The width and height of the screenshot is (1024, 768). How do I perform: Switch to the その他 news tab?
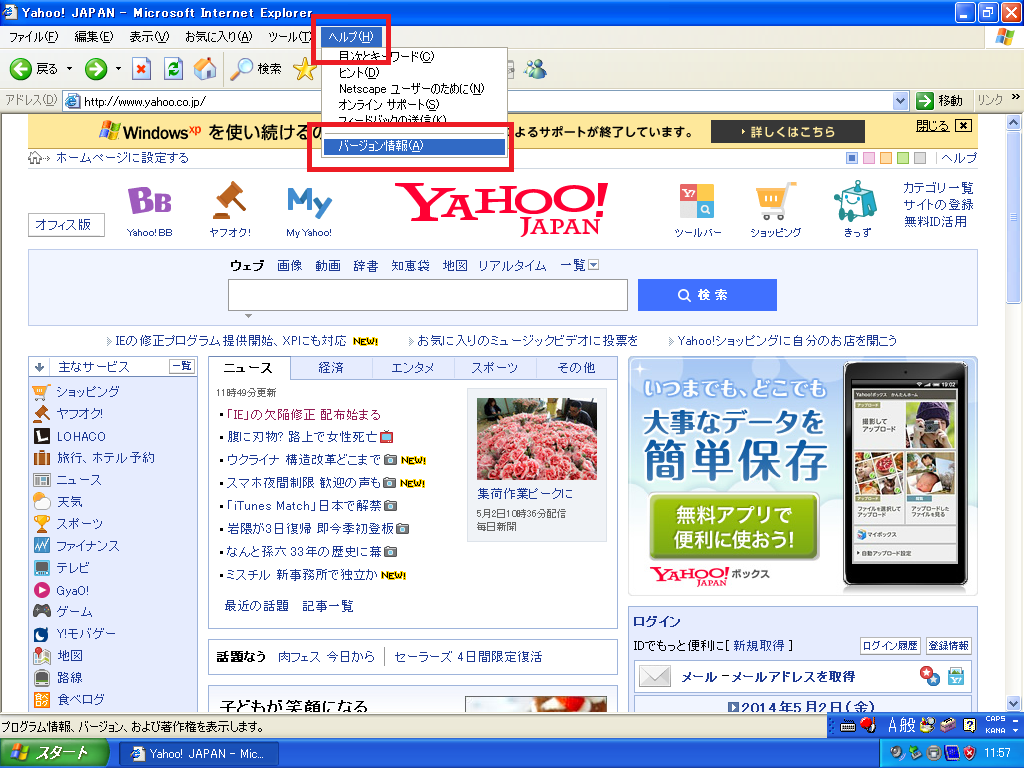pyautogui.click(x=576, y=368)
